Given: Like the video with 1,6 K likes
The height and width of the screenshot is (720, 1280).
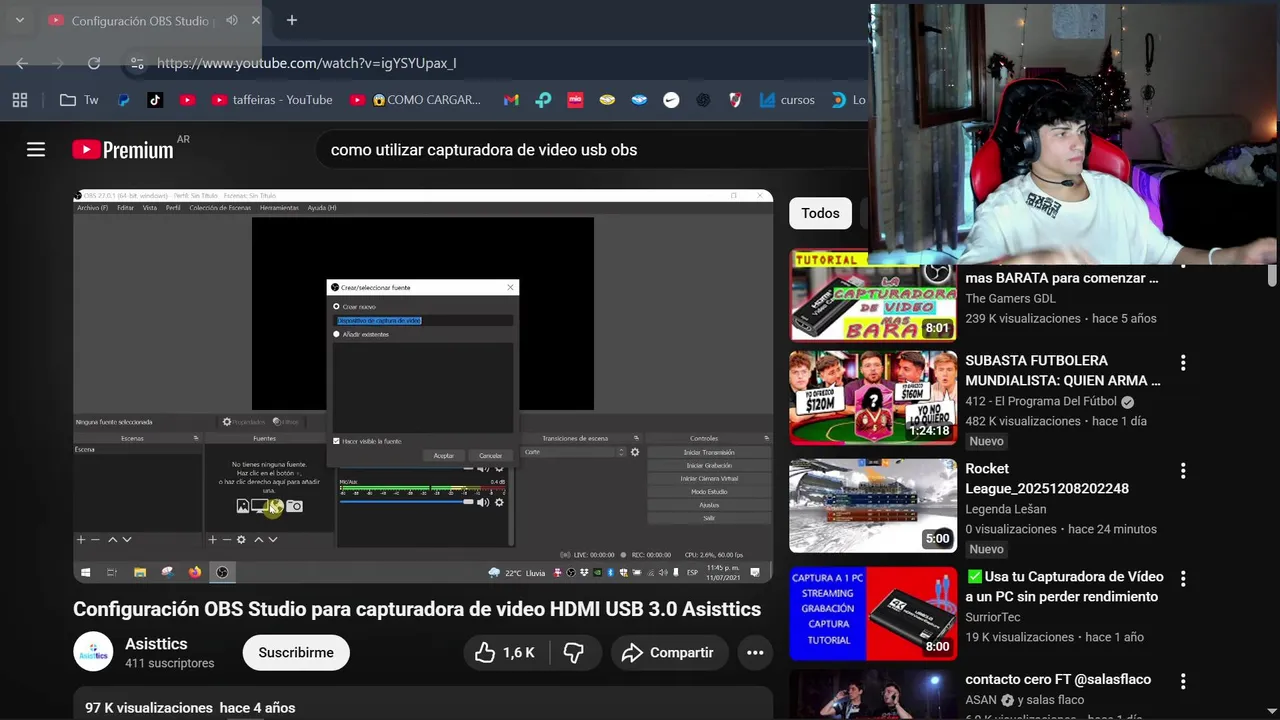Looking at the screenshot, I should tap(505, 653).
